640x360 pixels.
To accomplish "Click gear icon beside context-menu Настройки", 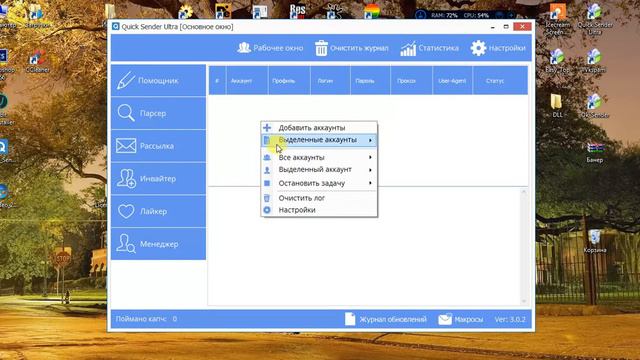I will click(x=267, y=210).
